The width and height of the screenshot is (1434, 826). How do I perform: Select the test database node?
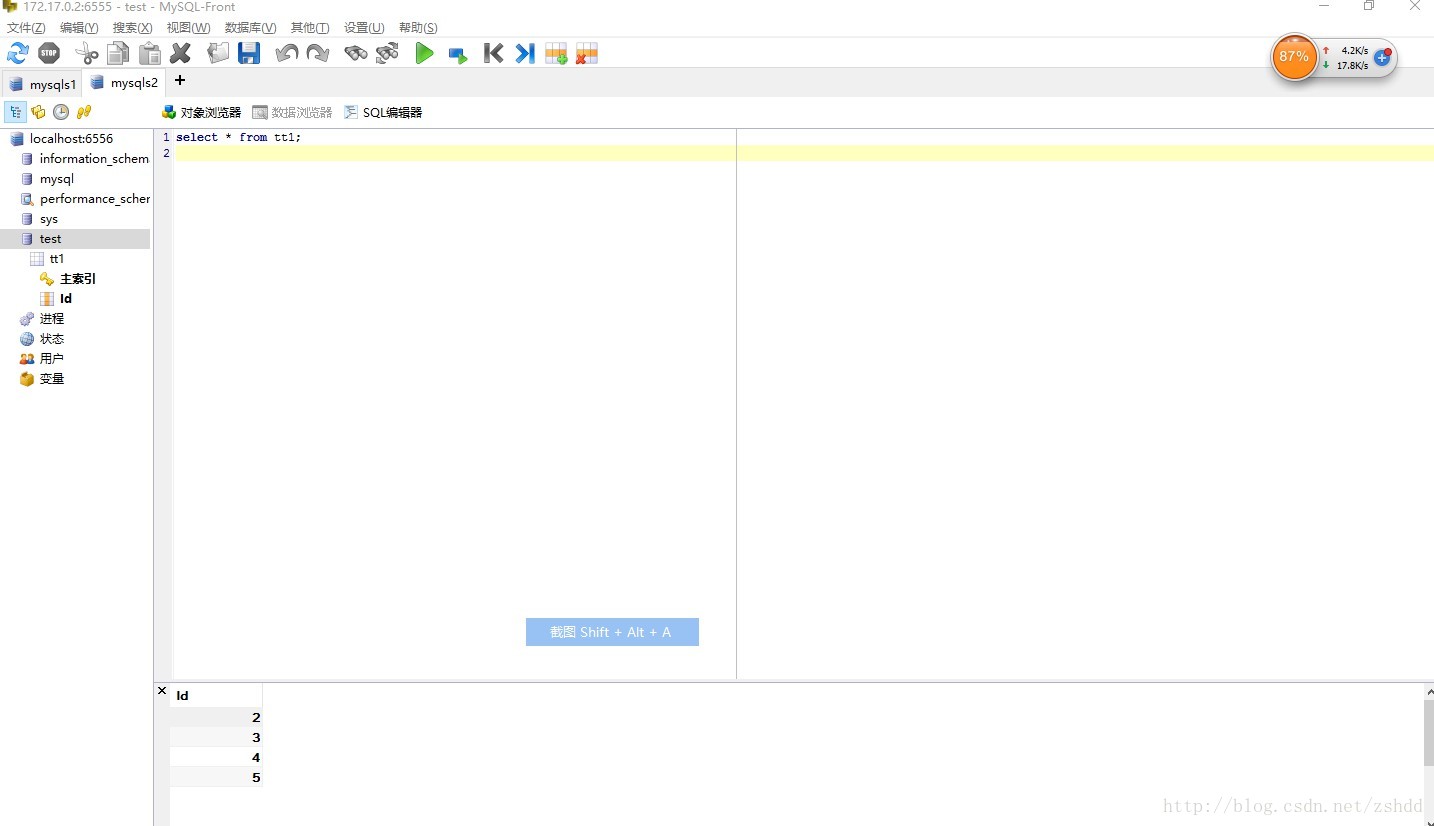75,239
